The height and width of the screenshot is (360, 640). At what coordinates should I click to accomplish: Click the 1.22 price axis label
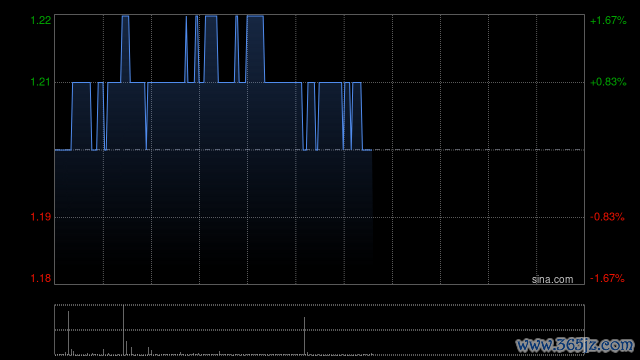click(41, 20)
